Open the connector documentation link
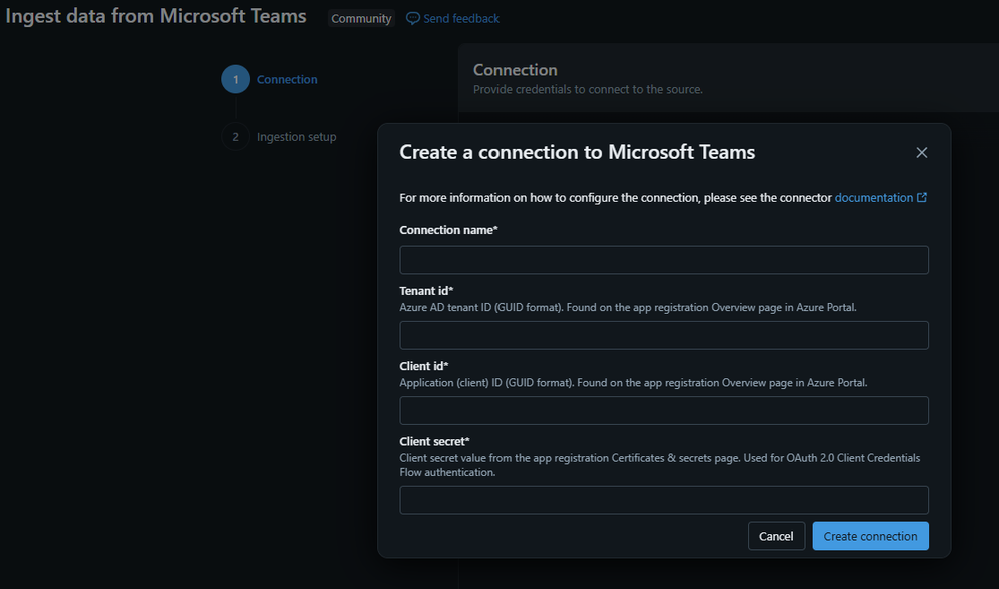999x589 pixels. pos(873,198)
